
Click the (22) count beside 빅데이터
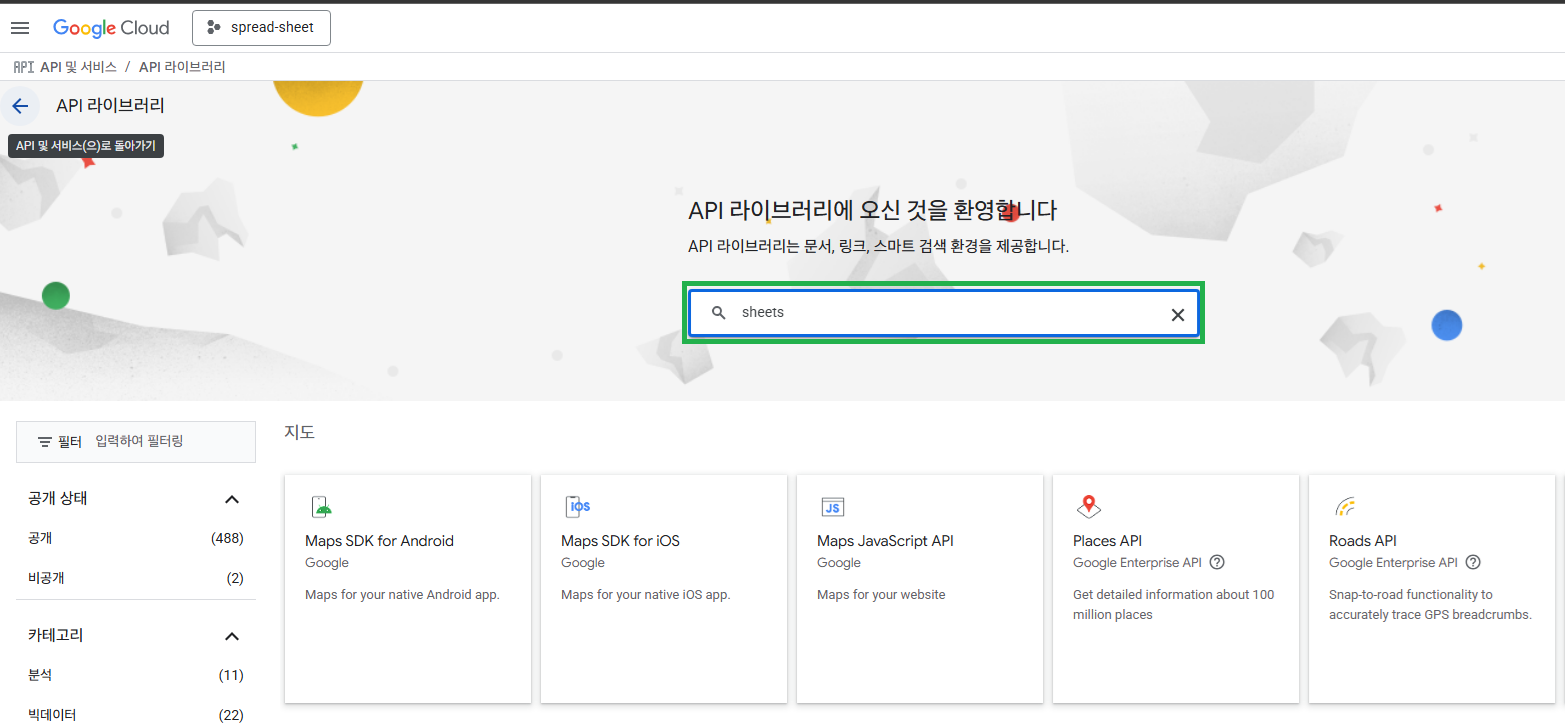coord(231,715)
